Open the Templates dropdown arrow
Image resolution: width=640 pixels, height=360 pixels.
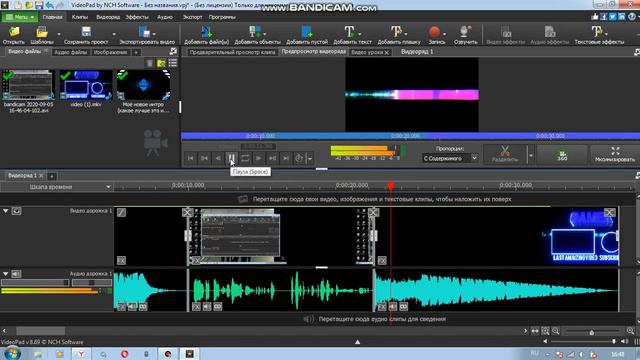point(59,34)
